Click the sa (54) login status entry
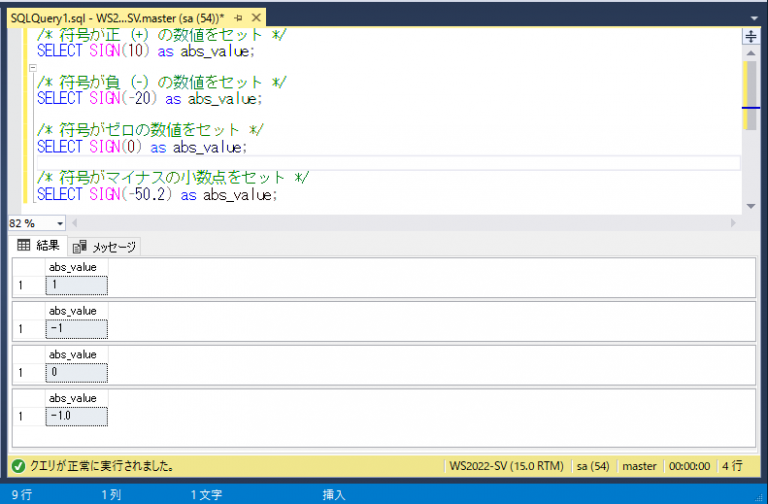The image size is (768, 504). point(593,466)
